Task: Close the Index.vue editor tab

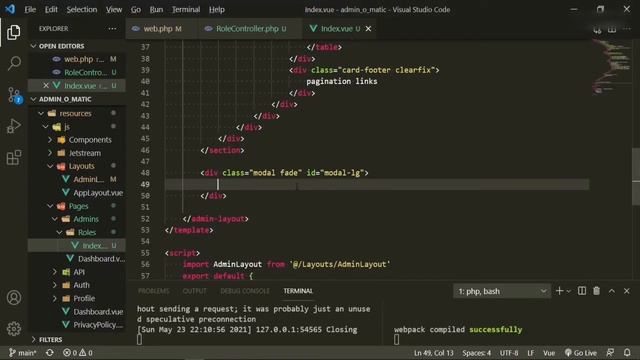Action: pyautogui.click(x=368, y=29)
